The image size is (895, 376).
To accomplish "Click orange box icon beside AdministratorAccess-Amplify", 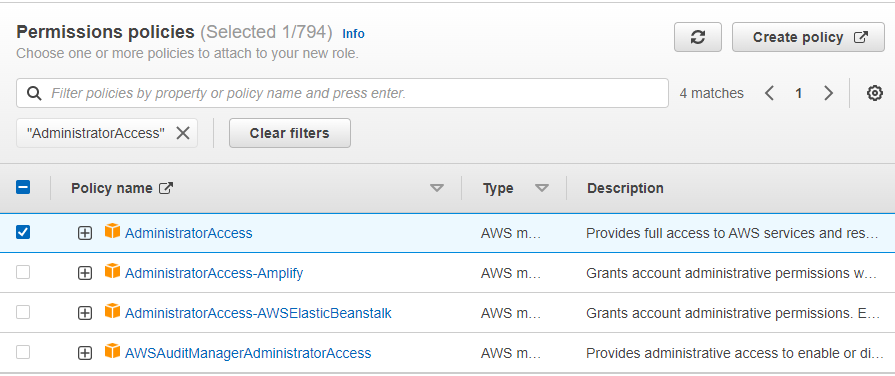I will 112,271.
